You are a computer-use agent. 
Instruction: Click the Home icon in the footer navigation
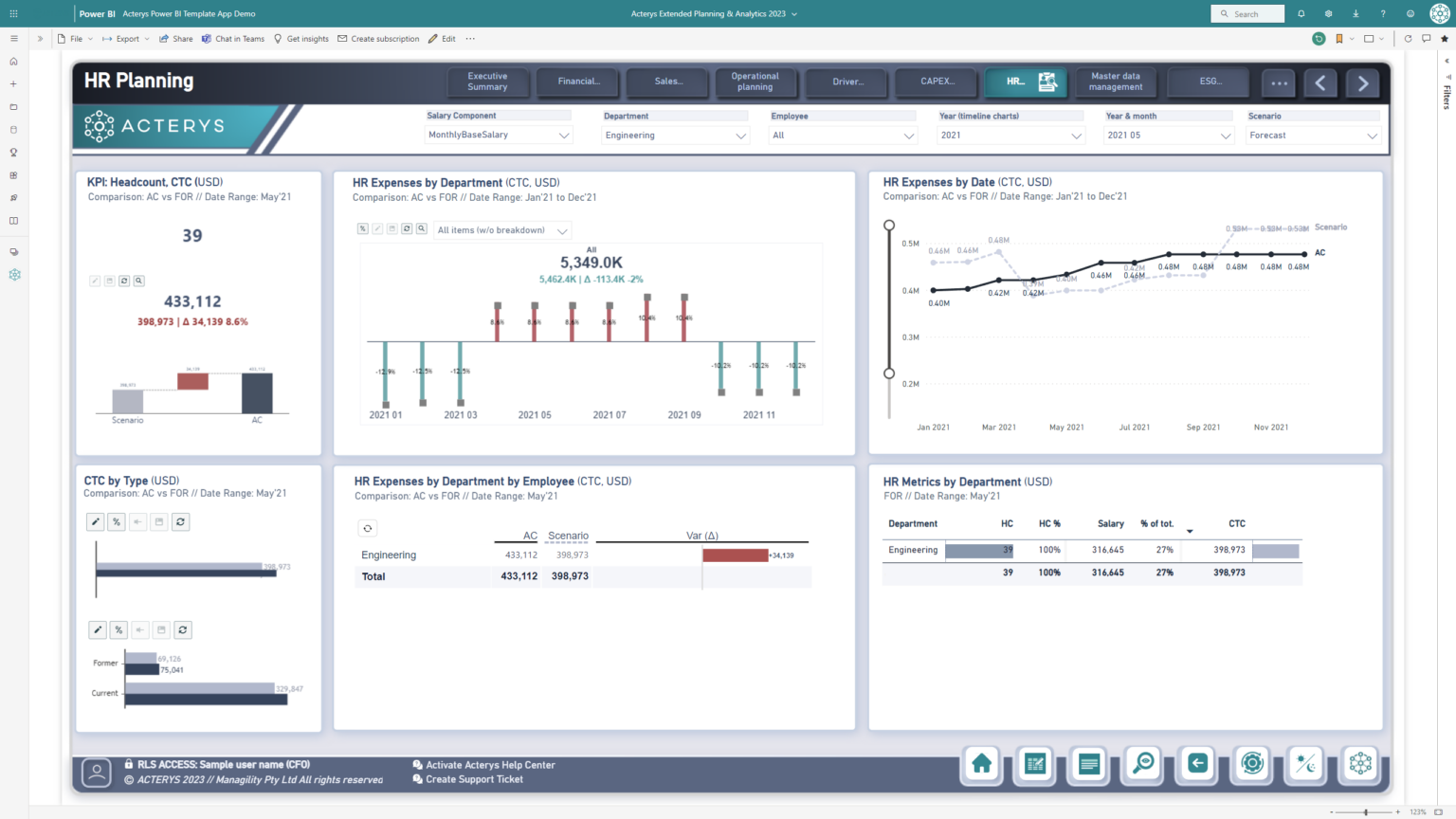click(x=981, y=765)
